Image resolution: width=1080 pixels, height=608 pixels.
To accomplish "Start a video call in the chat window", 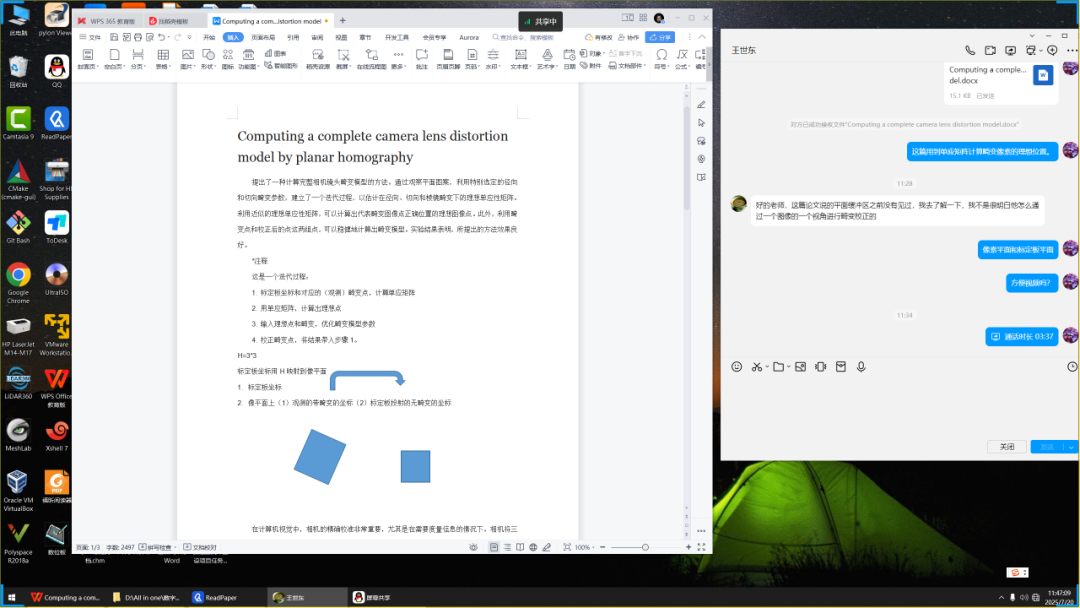I will [x=990, y=50].
